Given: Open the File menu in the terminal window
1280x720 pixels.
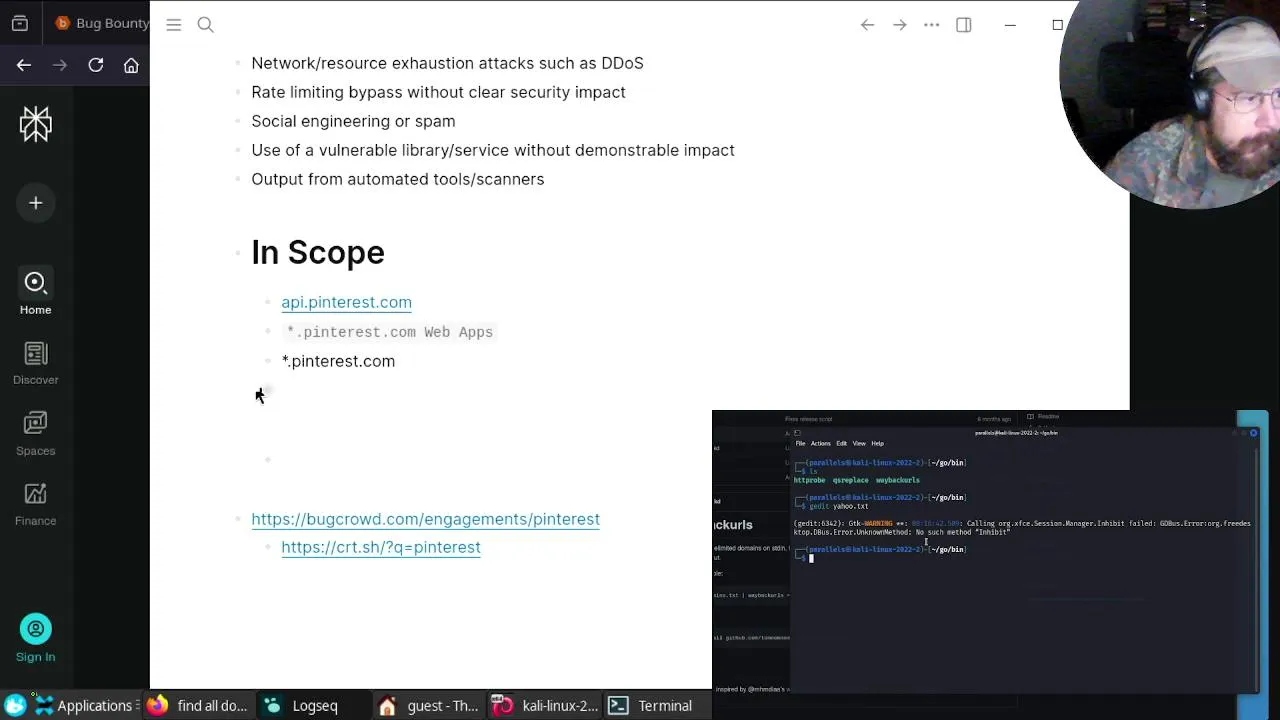Looking at the screenshot, I should (x=800, y=443).
